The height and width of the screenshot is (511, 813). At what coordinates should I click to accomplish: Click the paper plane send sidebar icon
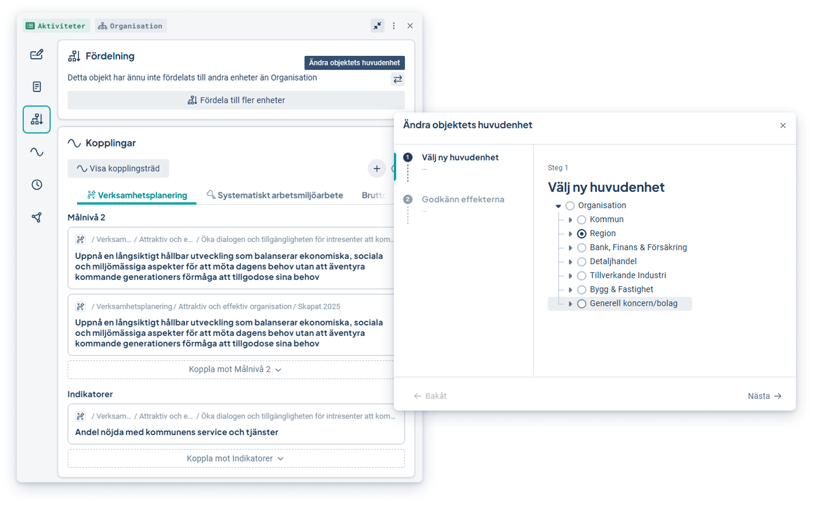(37, 217)
